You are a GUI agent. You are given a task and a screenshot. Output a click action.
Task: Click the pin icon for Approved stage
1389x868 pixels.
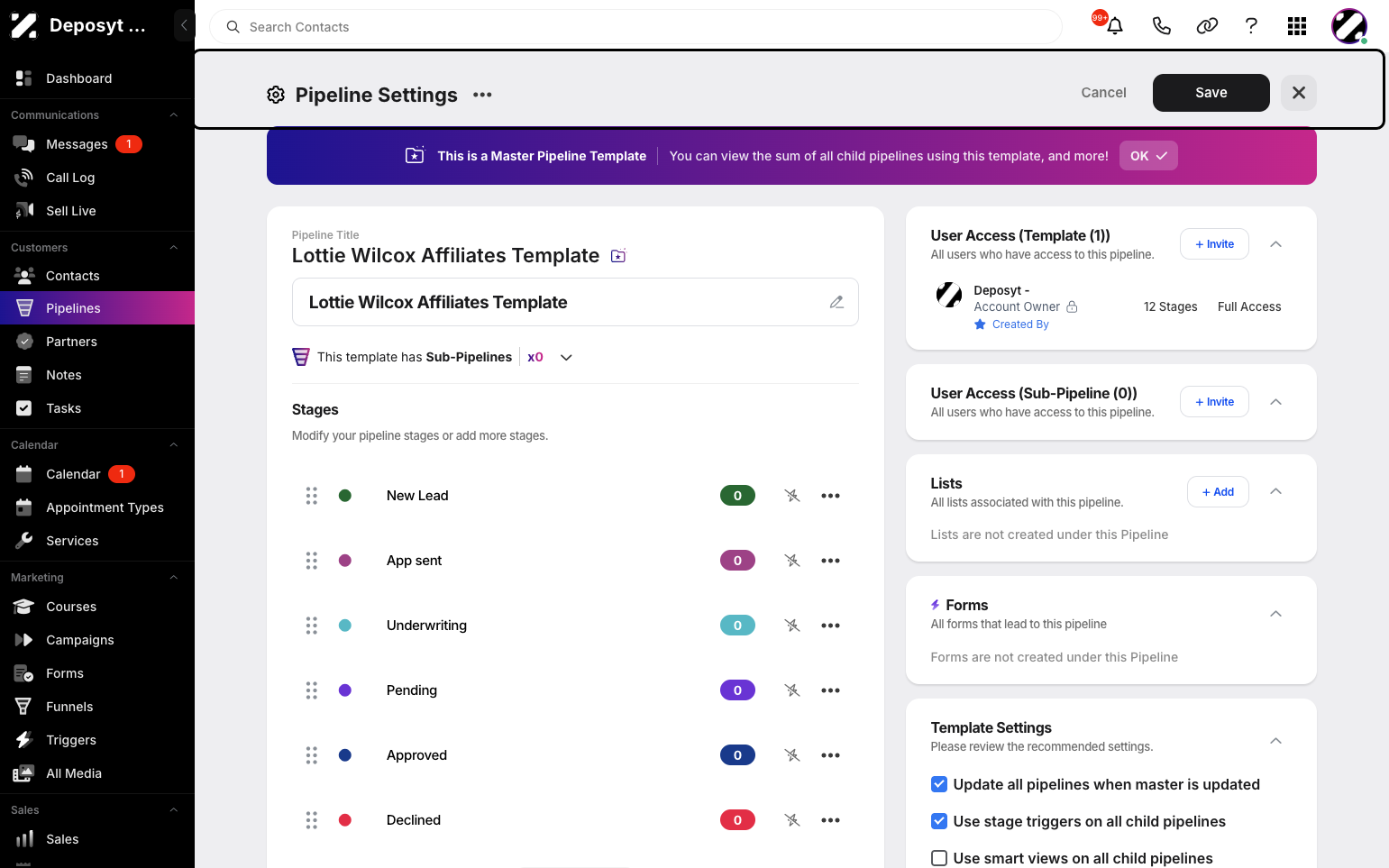[x=792, y=755]
